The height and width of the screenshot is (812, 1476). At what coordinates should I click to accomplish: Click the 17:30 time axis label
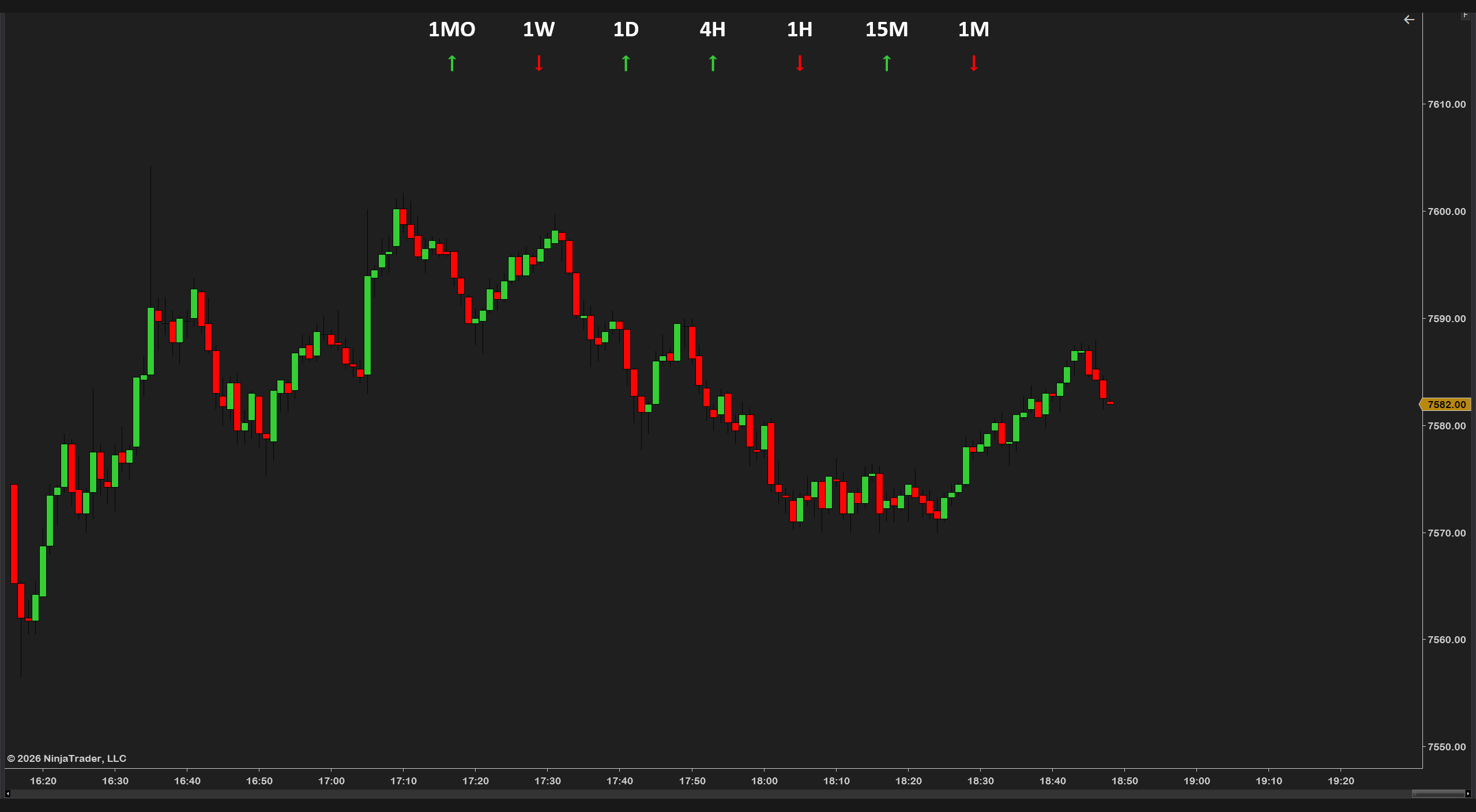[x=548, y=781]
